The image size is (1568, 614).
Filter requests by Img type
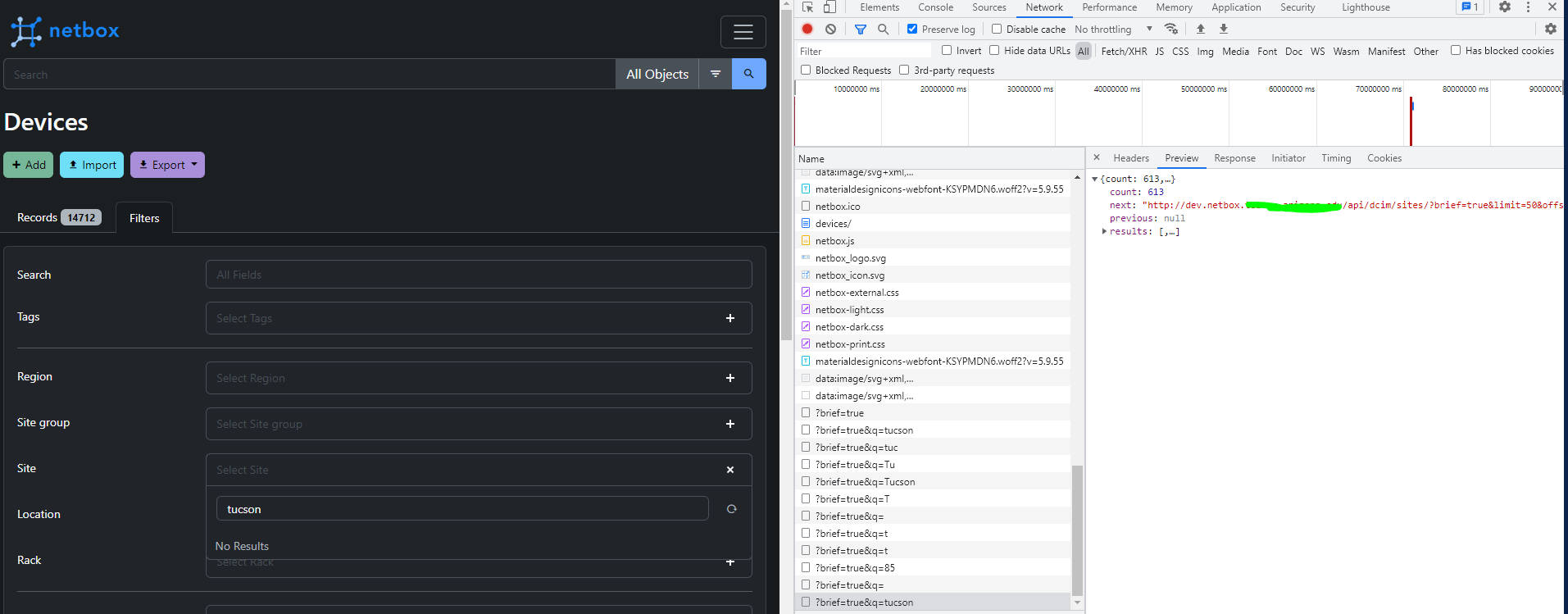click(1205, 51)
